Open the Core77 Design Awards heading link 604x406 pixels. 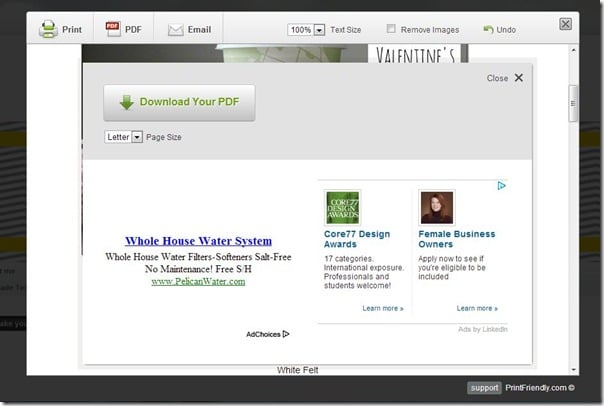[357, 239]
